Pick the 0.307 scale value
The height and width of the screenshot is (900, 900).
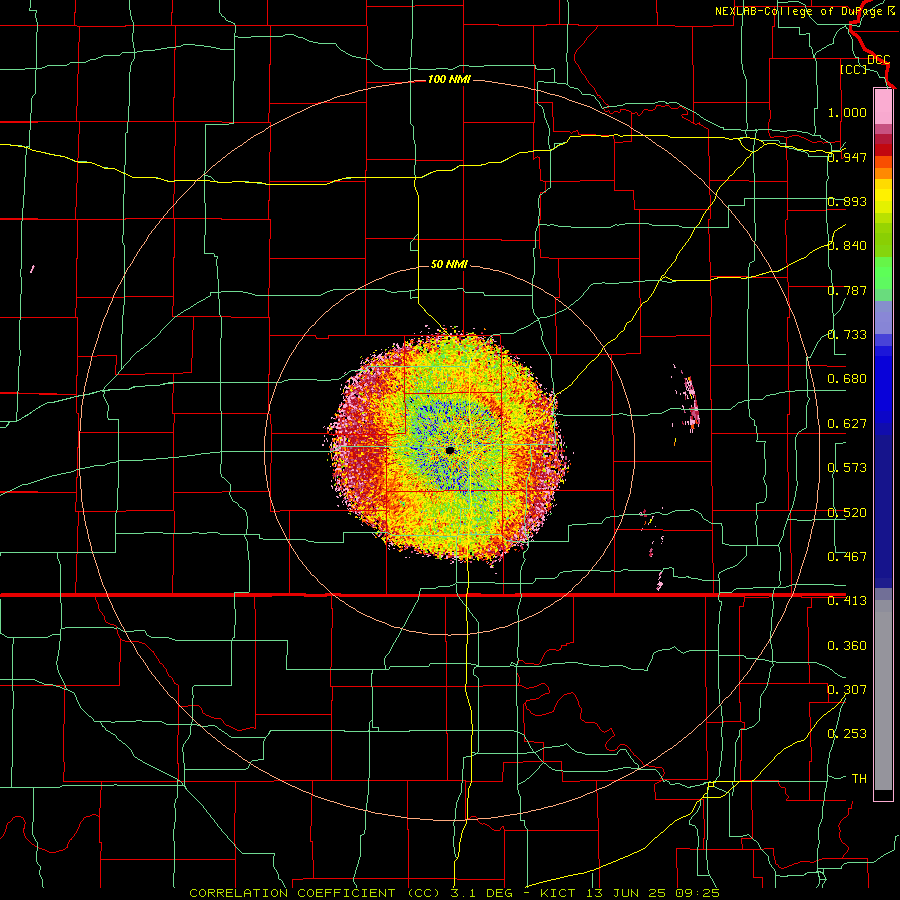pyautogui.click(x=847, y=690)
